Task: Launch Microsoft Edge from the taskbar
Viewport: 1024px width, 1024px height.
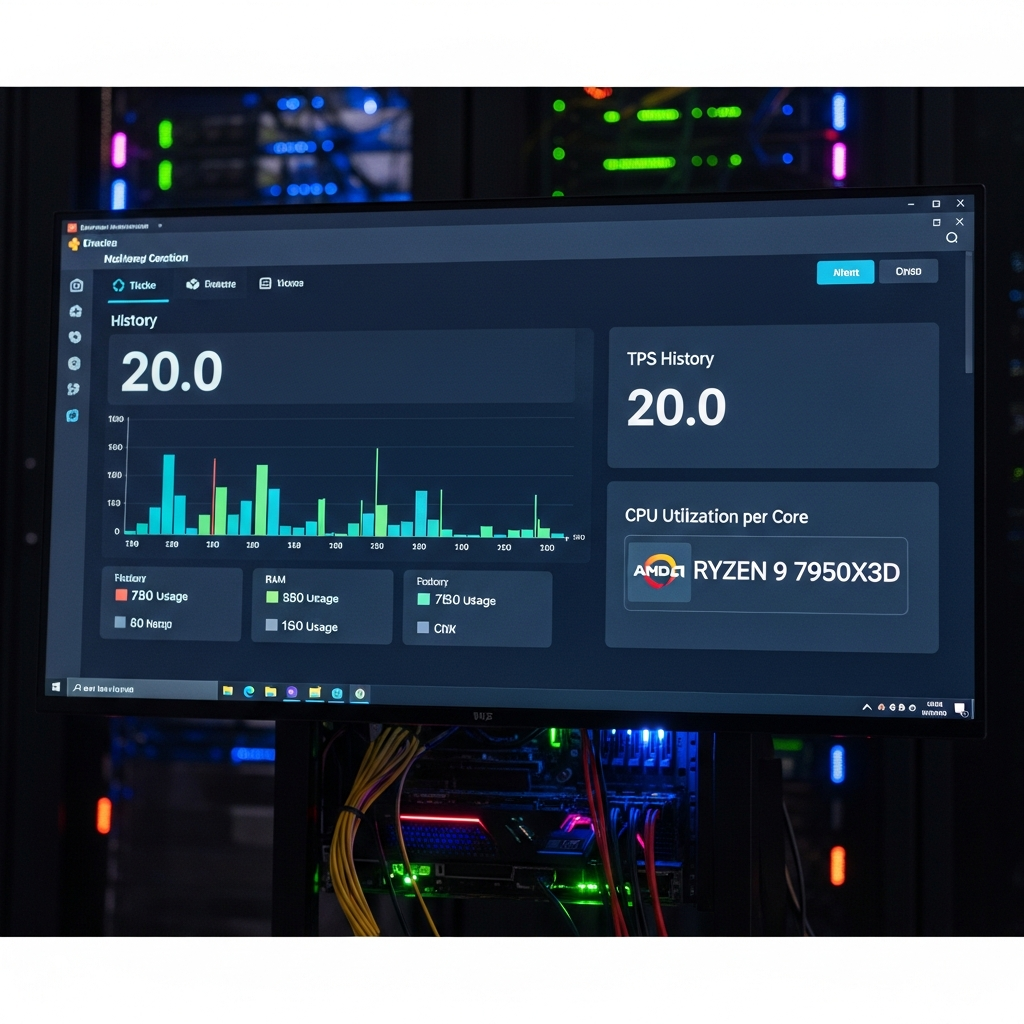Action: click(249, 691)
